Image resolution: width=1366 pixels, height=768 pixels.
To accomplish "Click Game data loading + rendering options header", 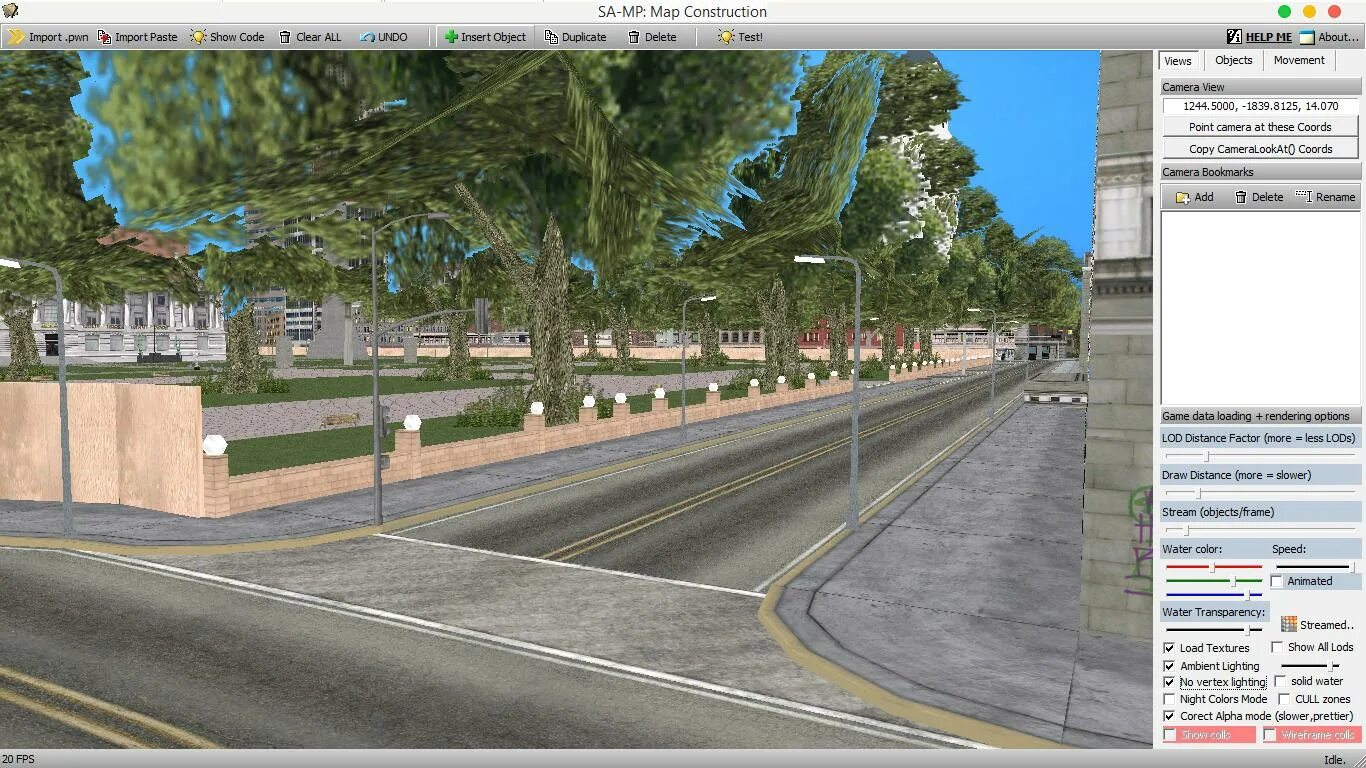I will click(1260, 416).
